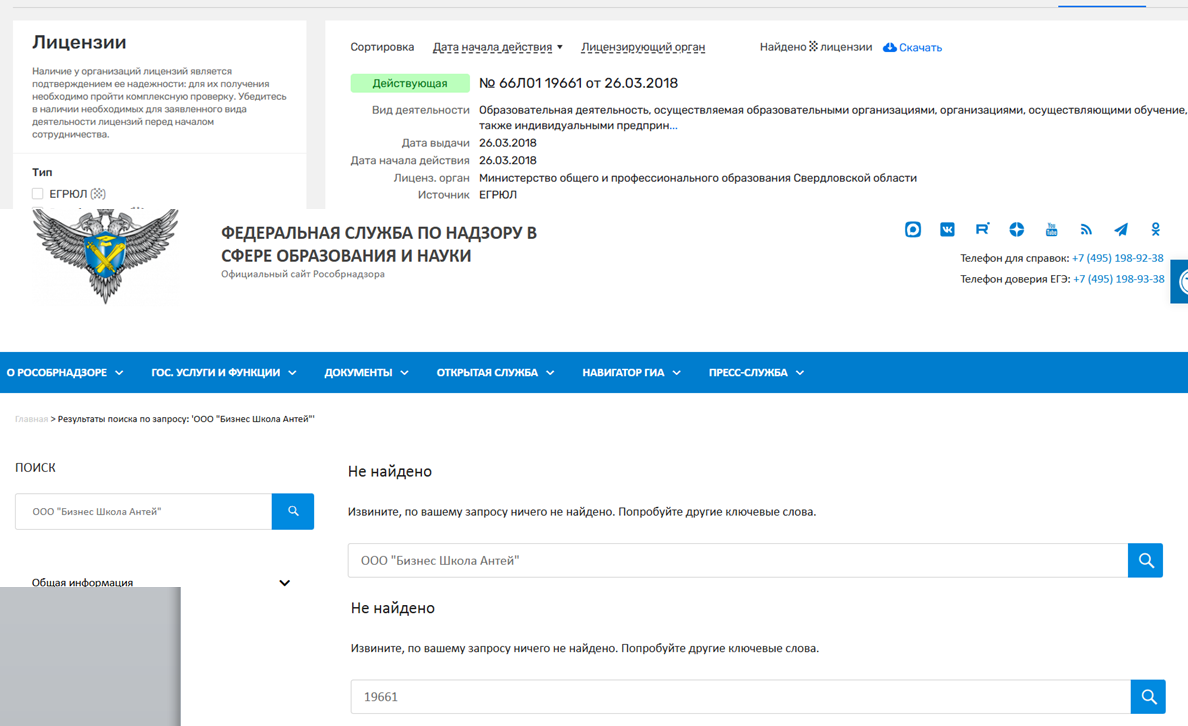Sort by 'Лицензирующий орган'
1188x726 pixels.
pos(643,47)
